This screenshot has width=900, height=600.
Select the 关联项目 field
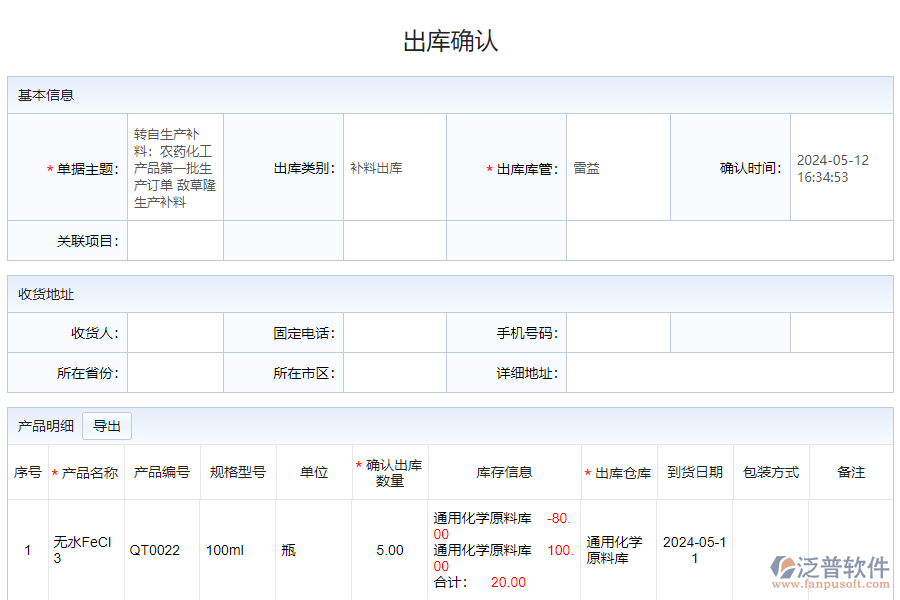[x=175, y=240]
